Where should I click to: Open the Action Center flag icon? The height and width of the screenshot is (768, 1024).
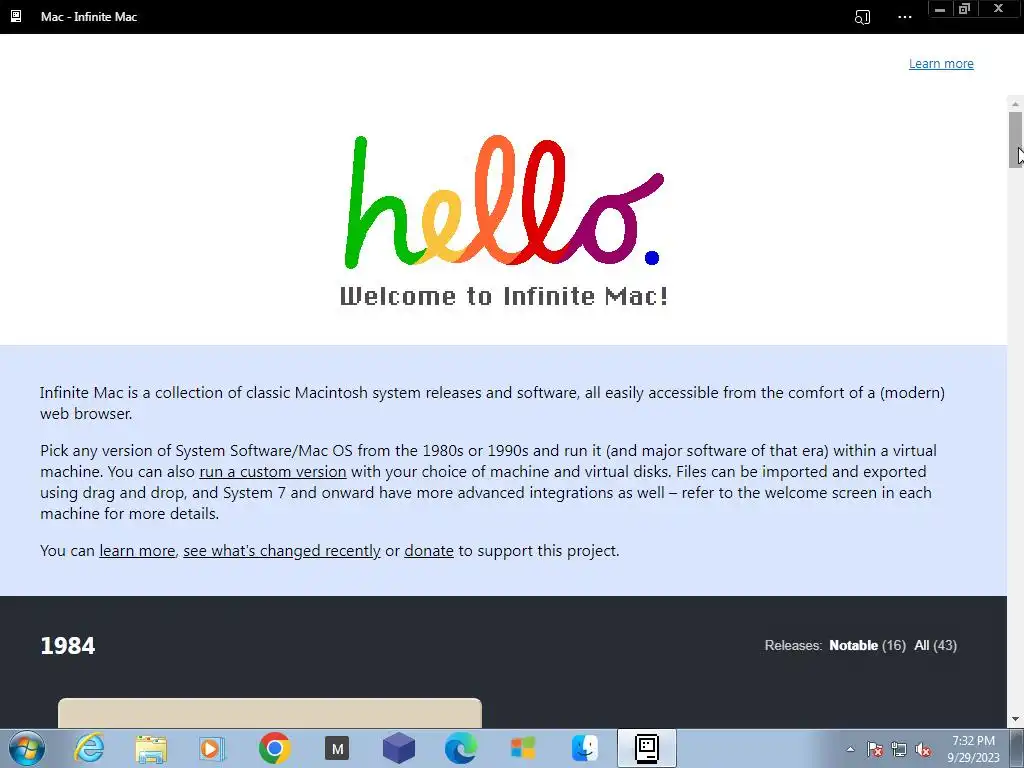coord(875,749)
